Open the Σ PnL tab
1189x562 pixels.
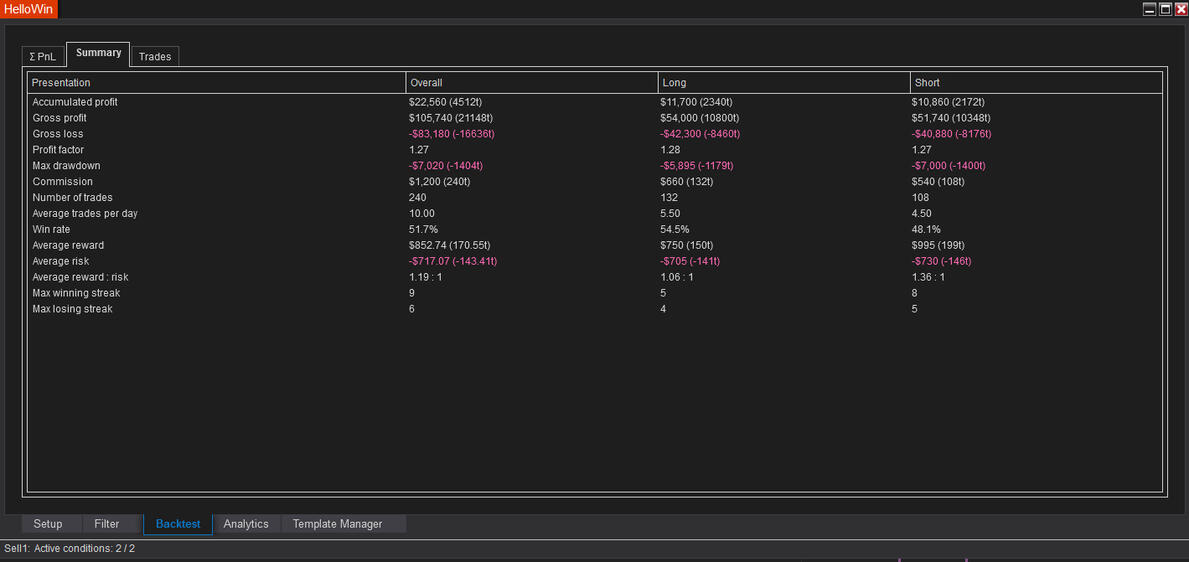point(42,57)
